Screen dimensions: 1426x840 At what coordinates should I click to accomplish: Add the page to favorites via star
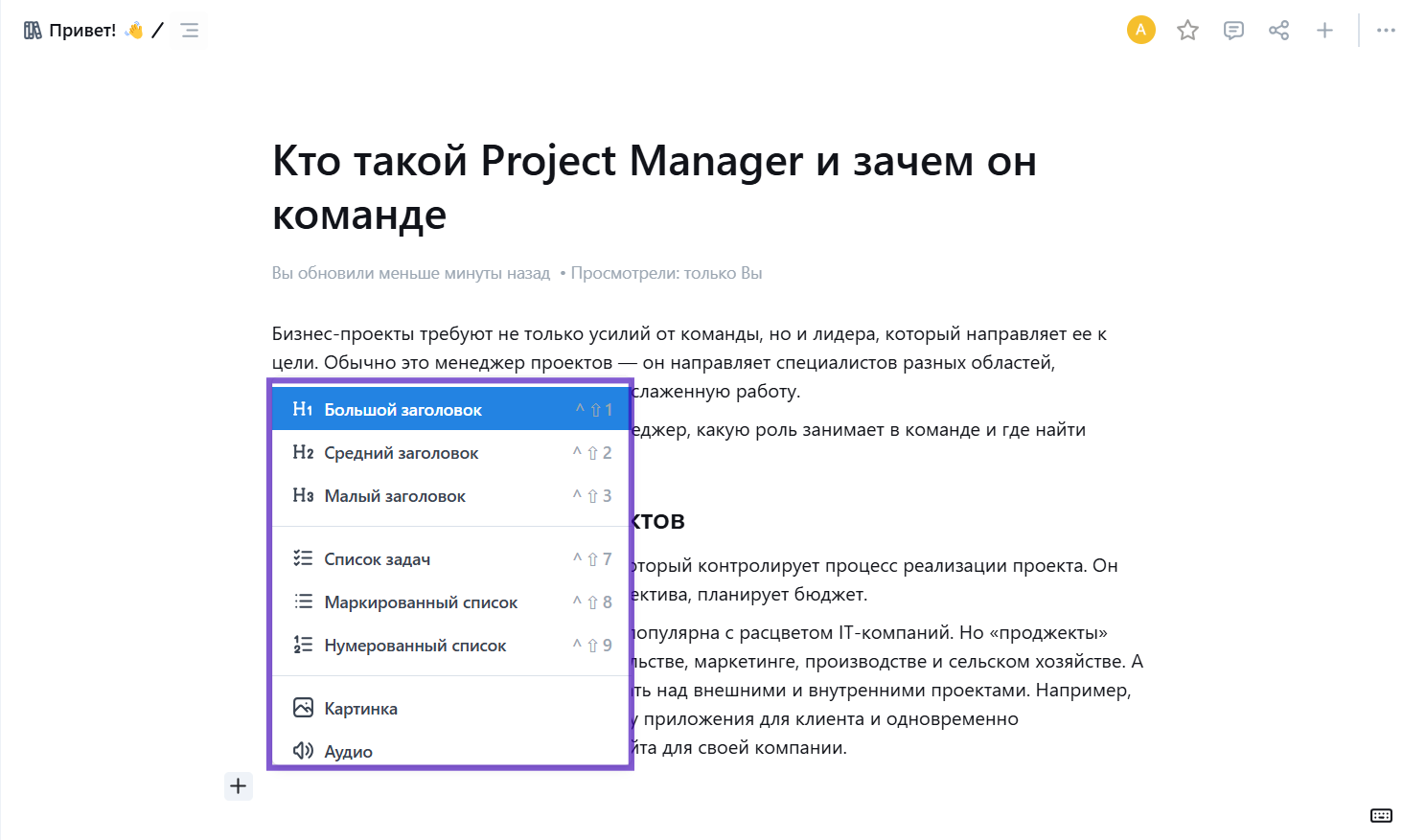[x=1187, y=31]
